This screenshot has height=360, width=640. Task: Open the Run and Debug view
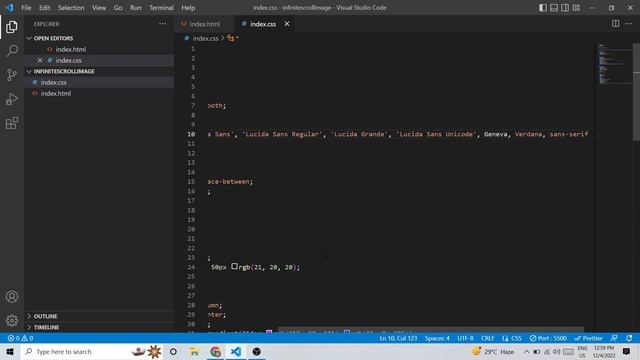tap(12, 99)
